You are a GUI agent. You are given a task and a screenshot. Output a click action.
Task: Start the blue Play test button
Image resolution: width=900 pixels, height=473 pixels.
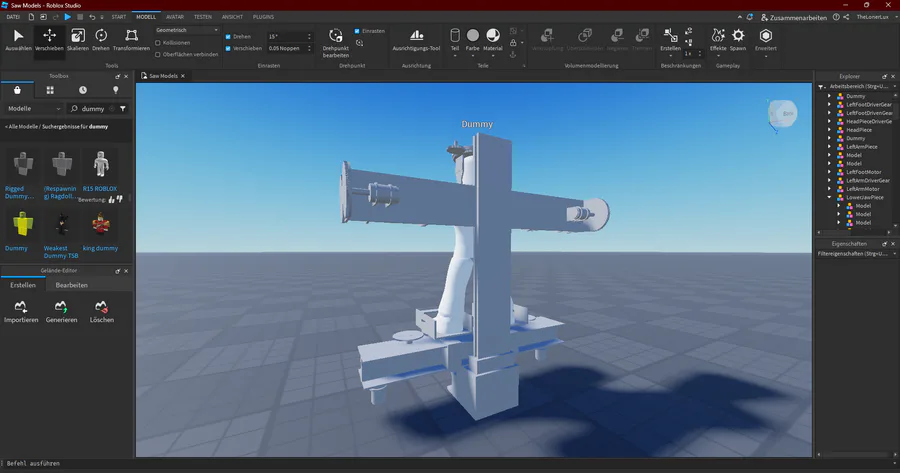tap(68, 17)
